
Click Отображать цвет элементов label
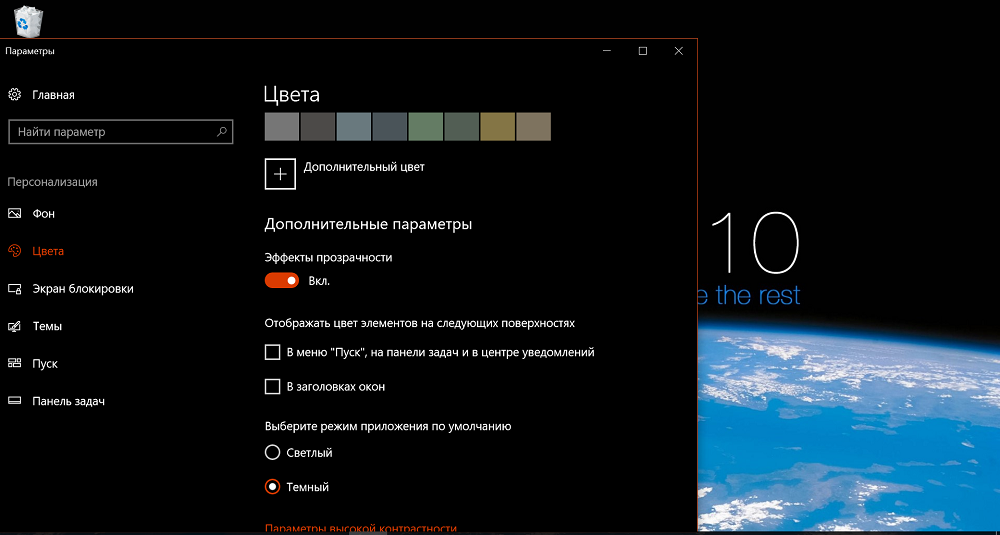coord(420,323)
